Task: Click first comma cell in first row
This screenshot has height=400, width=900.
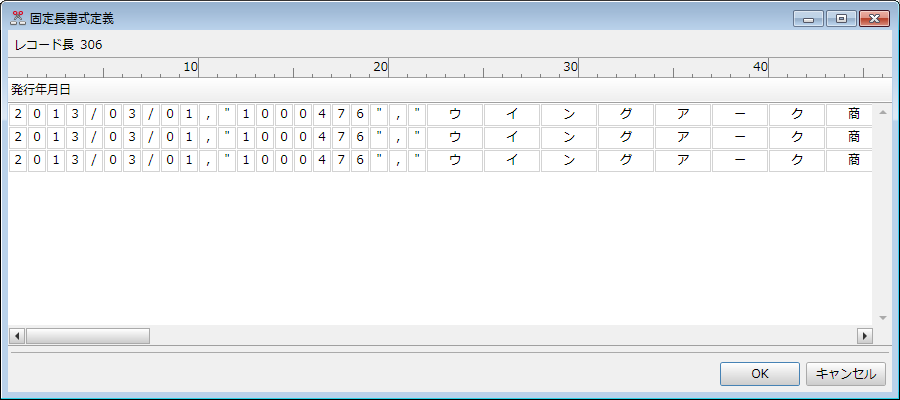Action: [x=208, y=114]
